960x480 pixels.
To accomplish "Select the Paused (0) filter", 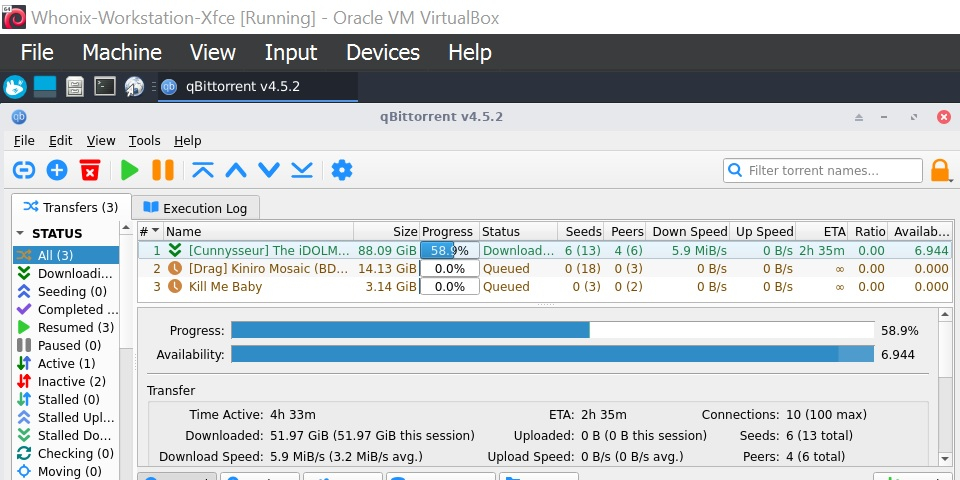I will (x=66, y=345).
